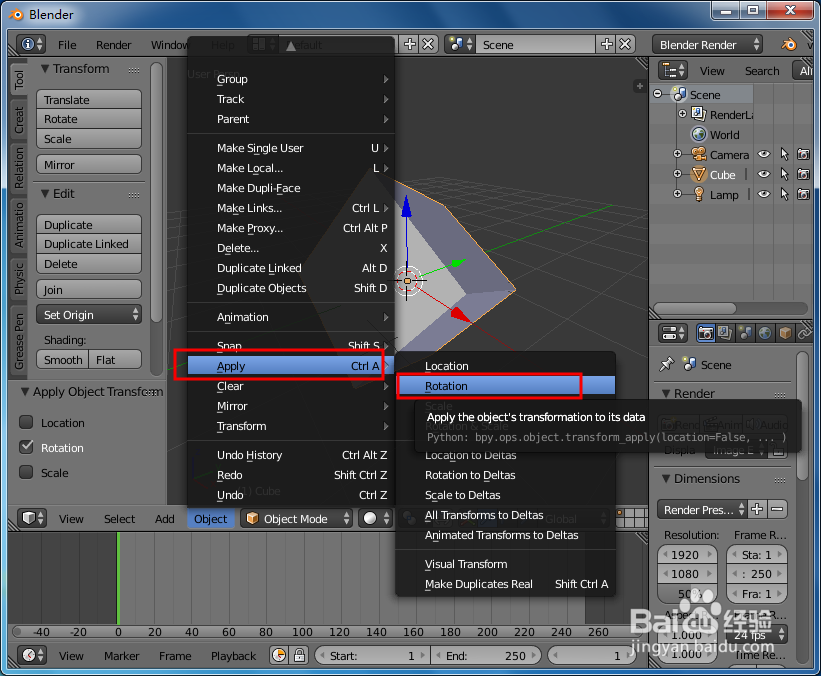Enable the Location checkbox
Image resolution: width=821 pixels, height=676 pixels.
26,422
